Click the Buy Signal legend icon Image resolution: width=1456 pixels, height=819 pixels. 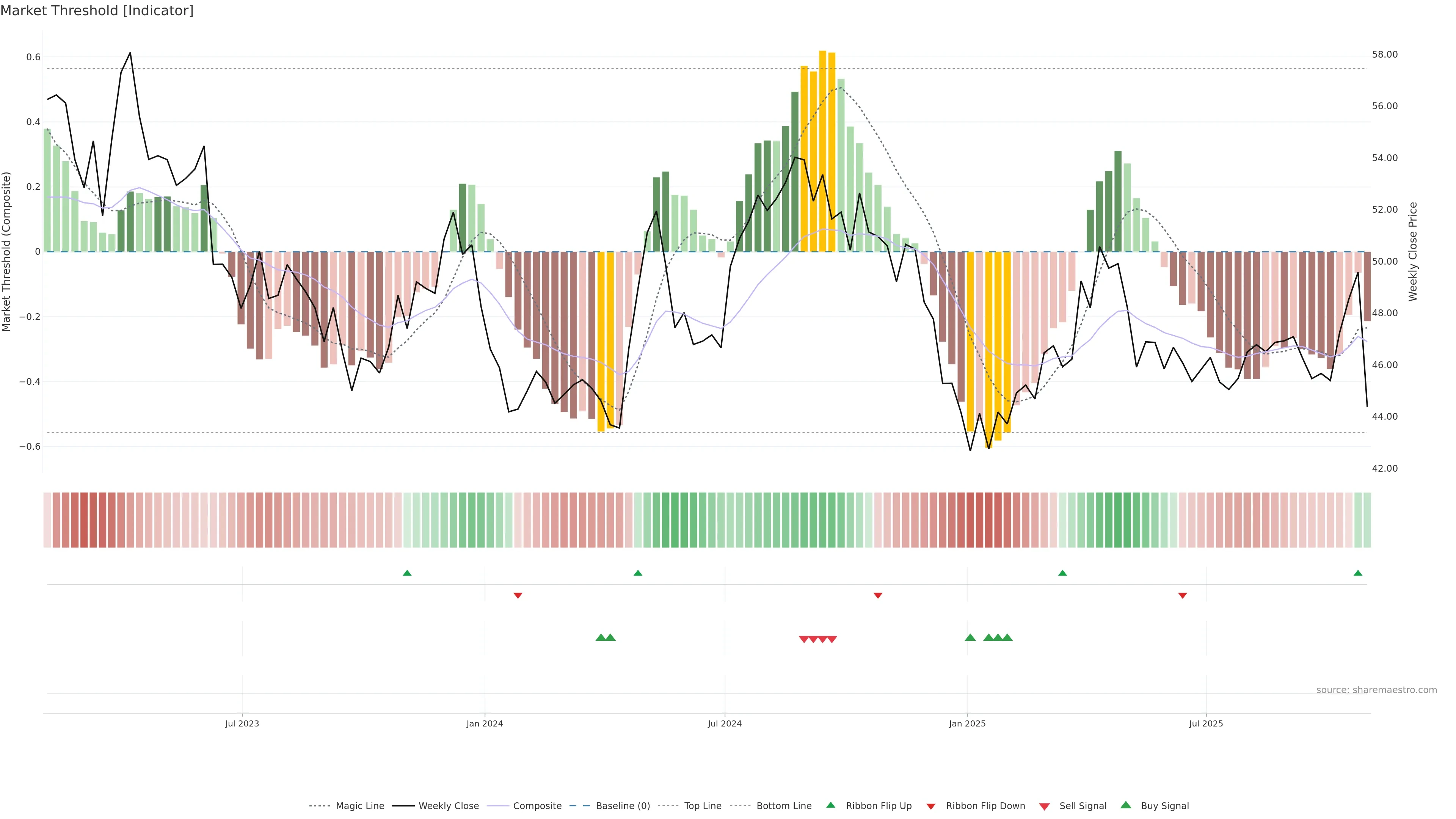coord(1126,805)
